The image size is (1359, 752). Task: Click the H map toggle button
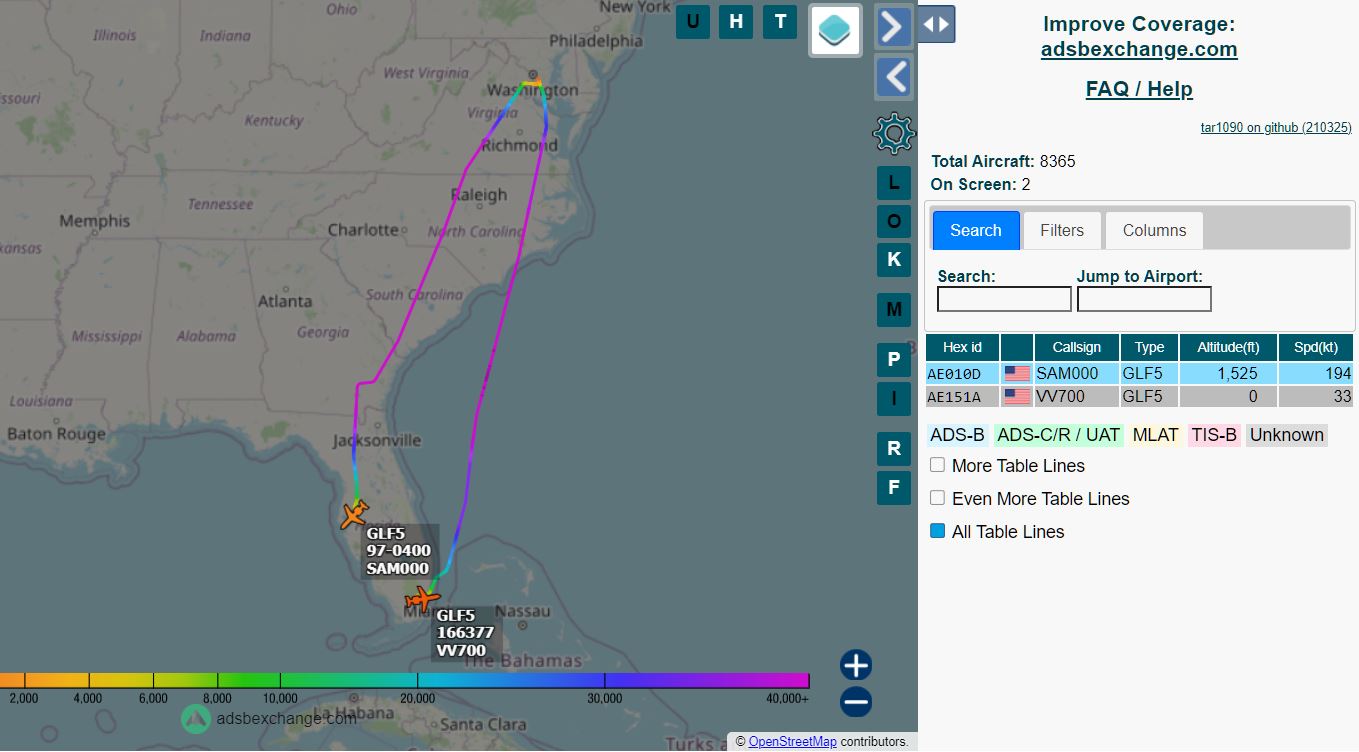coord(736,21)
